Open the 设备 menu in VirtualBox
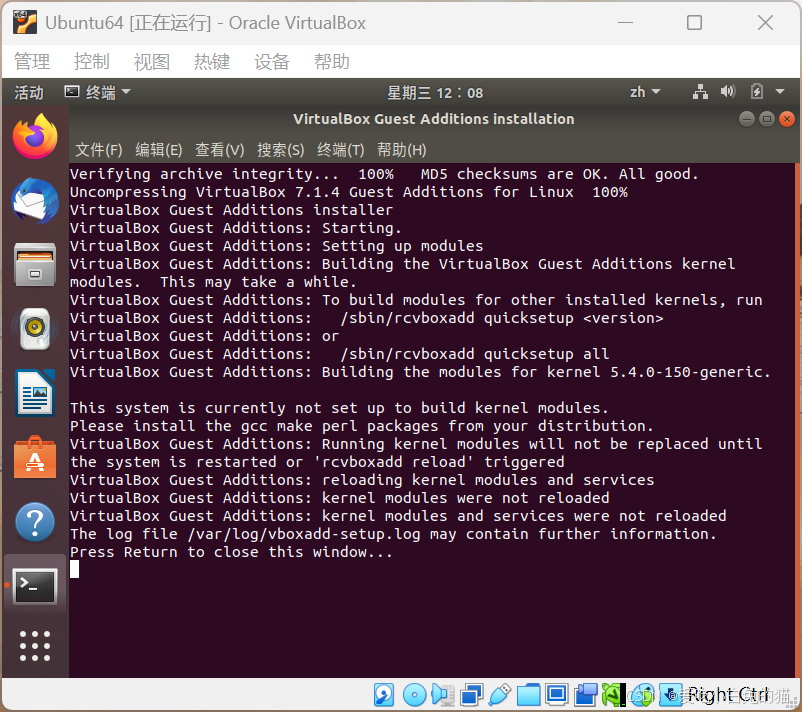Image resolution: width=802 pixels, height=712 pixels. (x=272, y=61)
